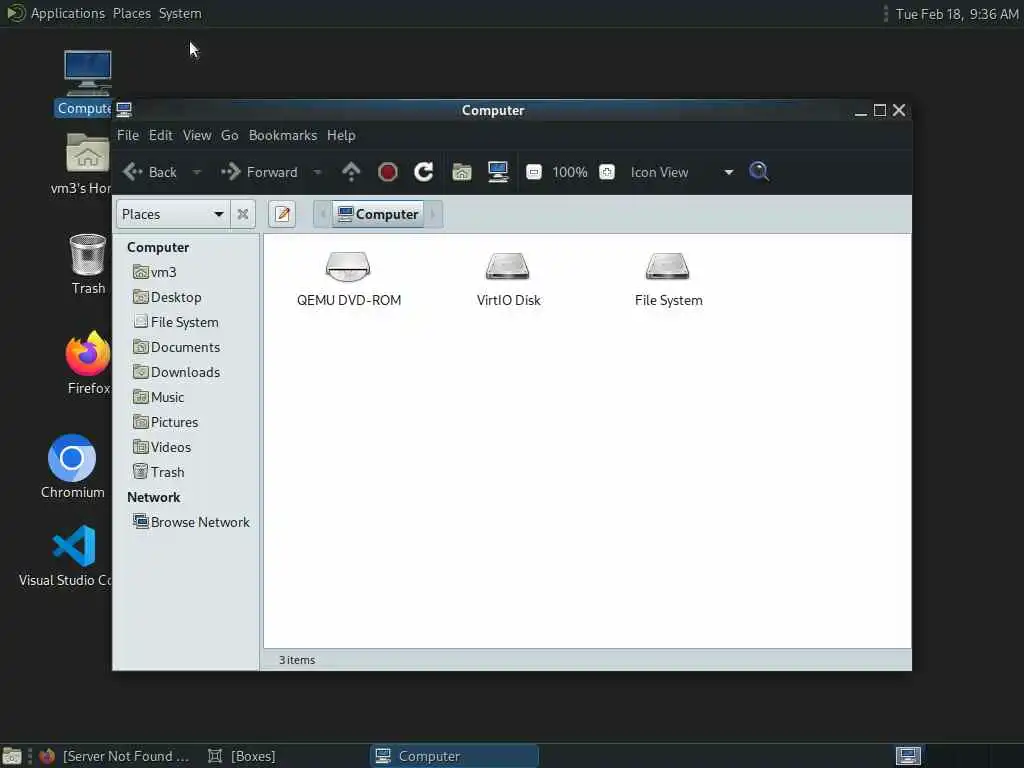Screen dimensions: 1024x768
Task: Open Places menu in top panel
Action: [132, 13]
